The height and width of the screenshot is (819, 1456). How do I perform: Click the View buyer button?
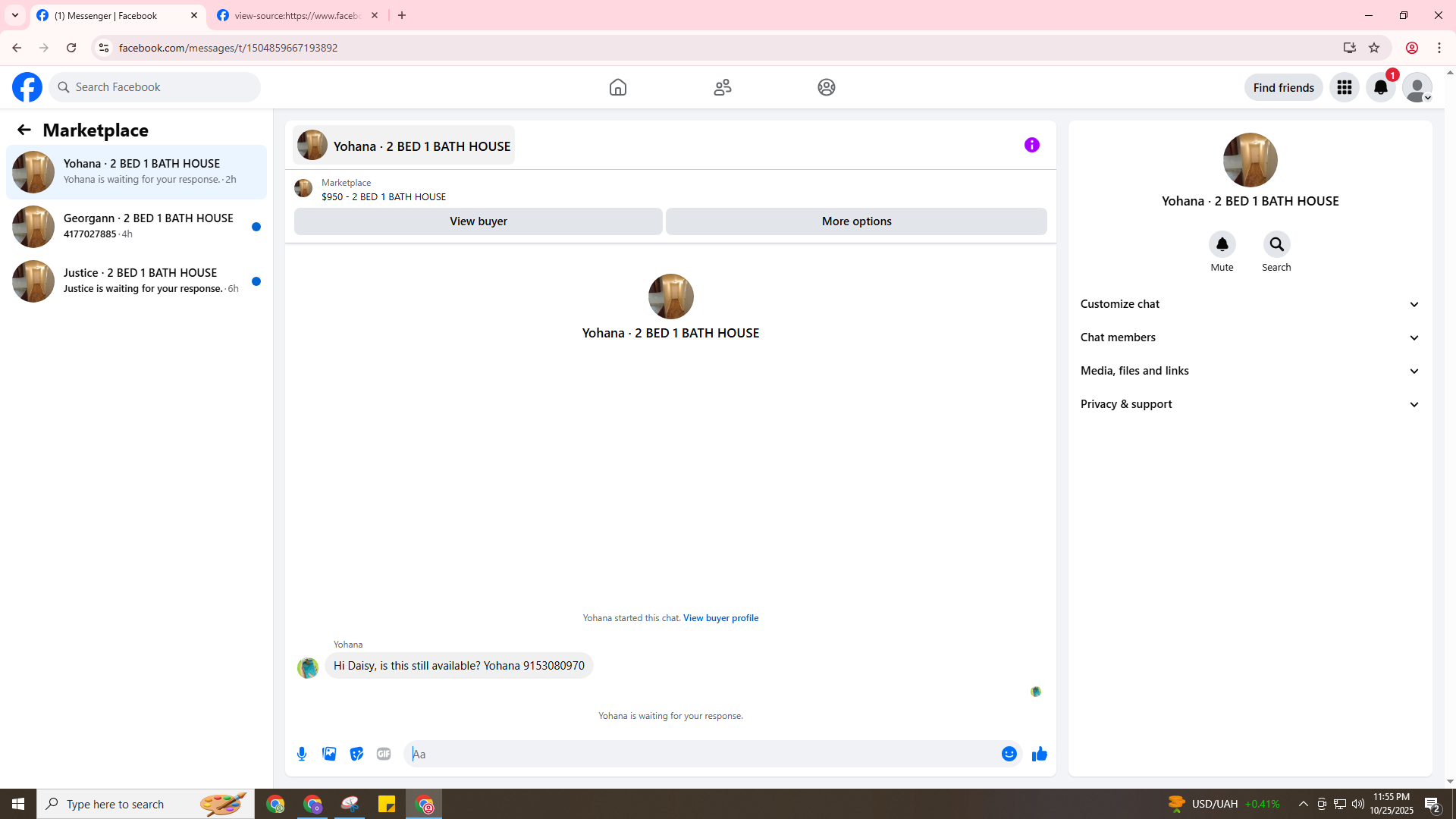point(478,221)
